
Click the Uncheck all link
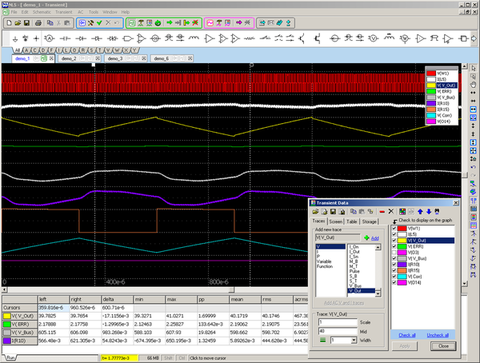point(438,335)
